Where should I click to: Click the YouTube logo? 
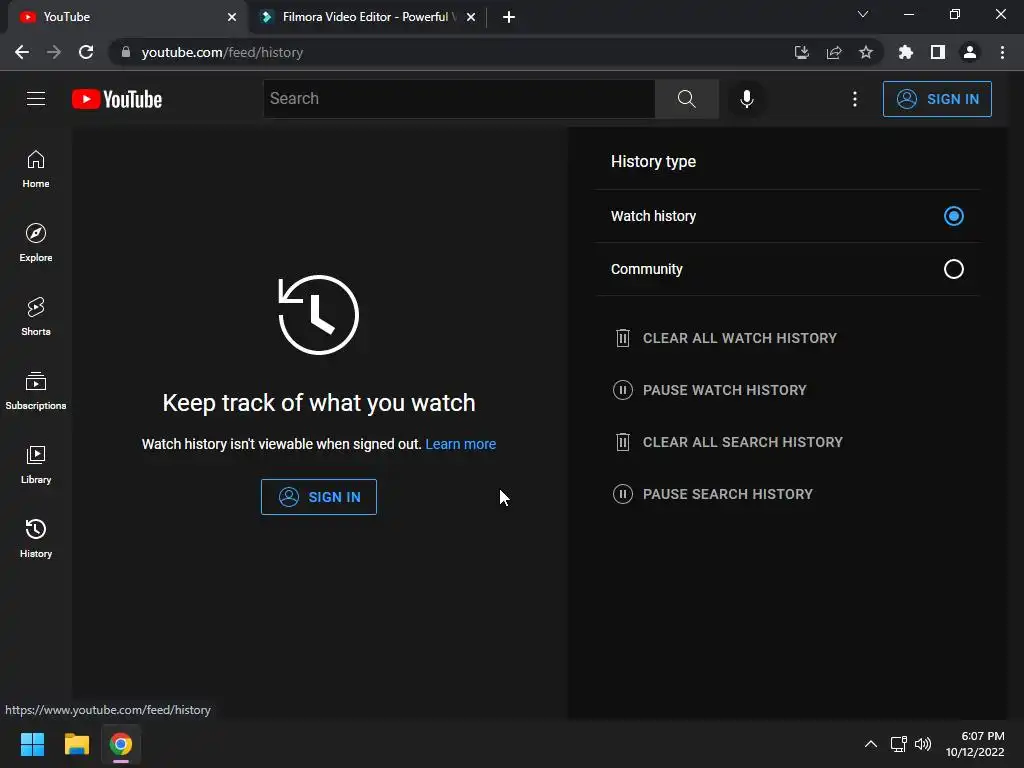click(117, 99)
